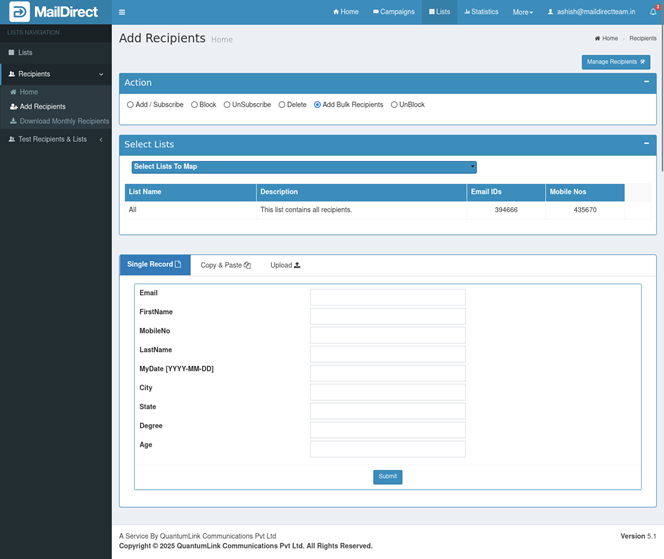Collapse the Action panel with minus icon
The height and width of the screenshot is (559, 664).
pyautogui.click(x=646, y=82)
